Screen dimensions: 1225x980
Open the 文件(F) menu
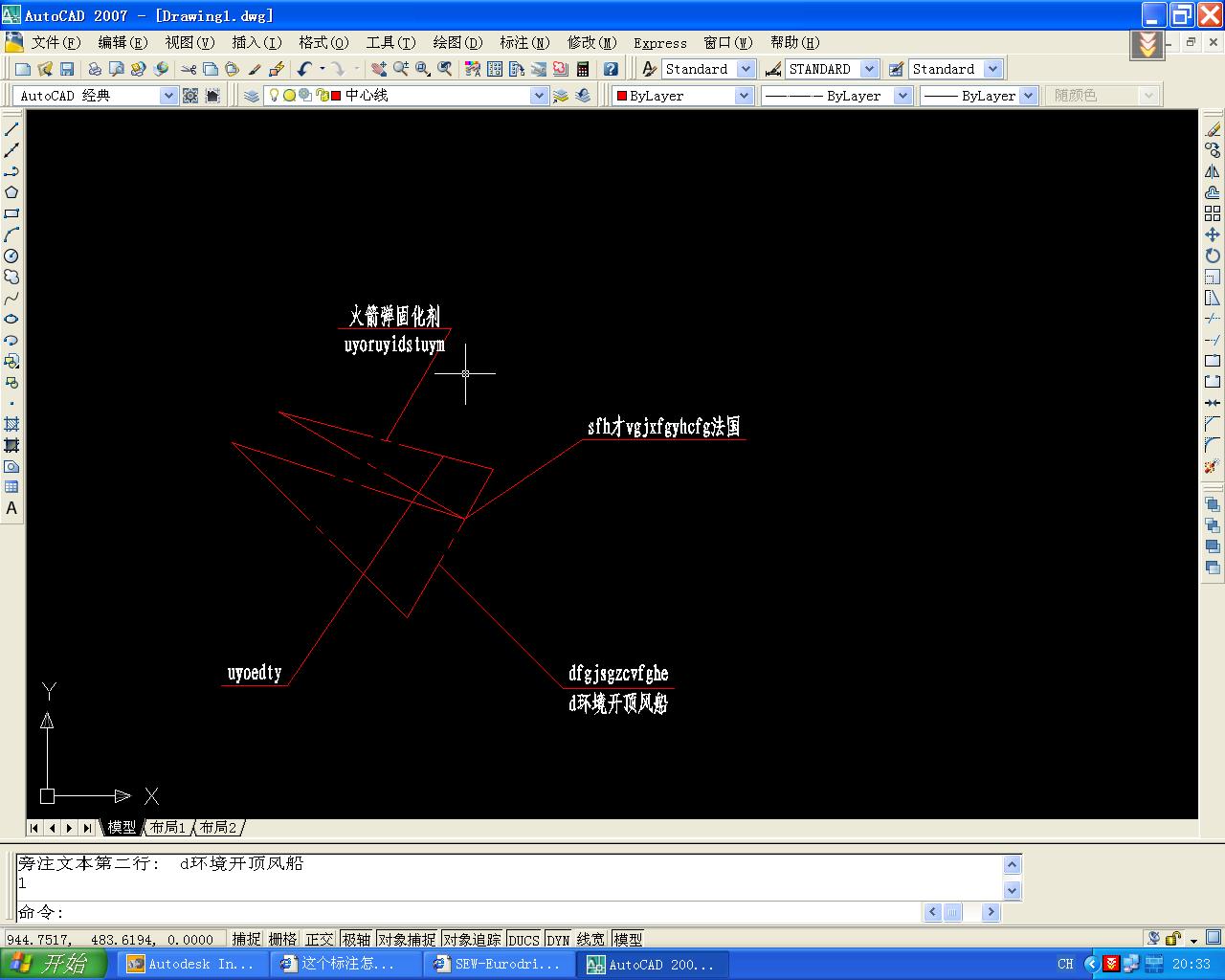(x=56, y=42)
